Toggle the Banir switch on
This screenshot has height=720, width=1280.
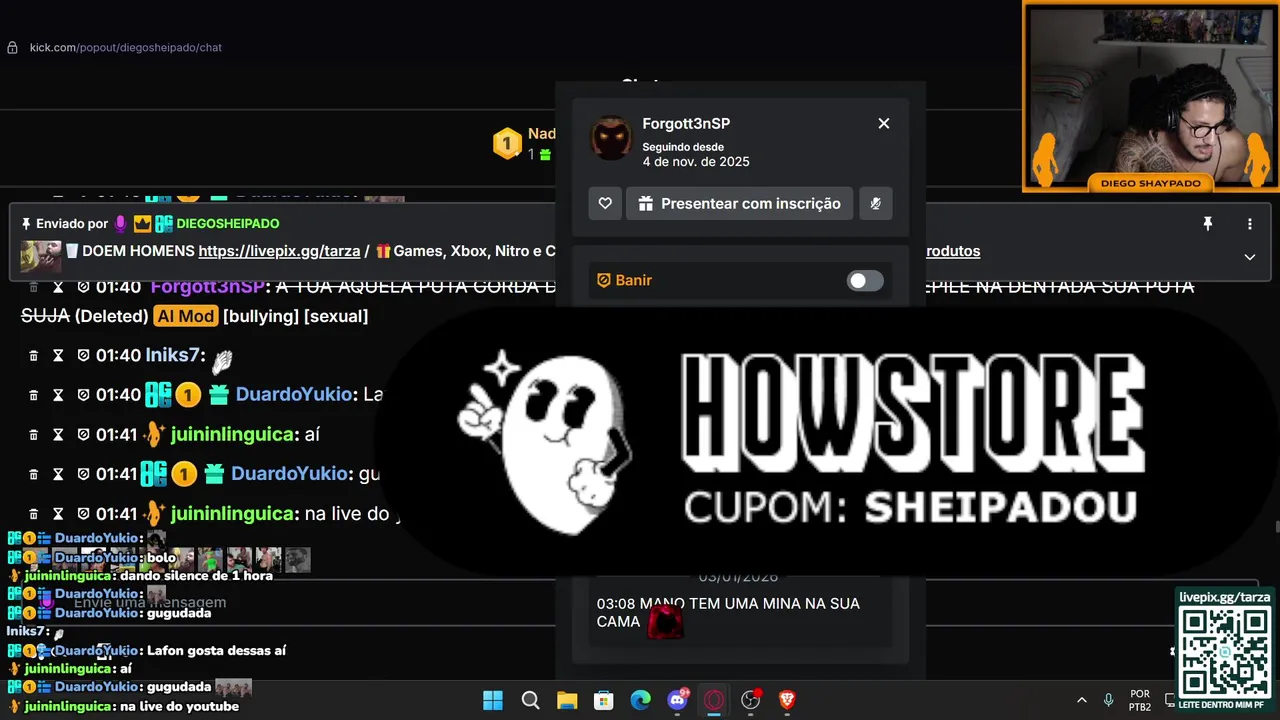[x=865, y=281]
